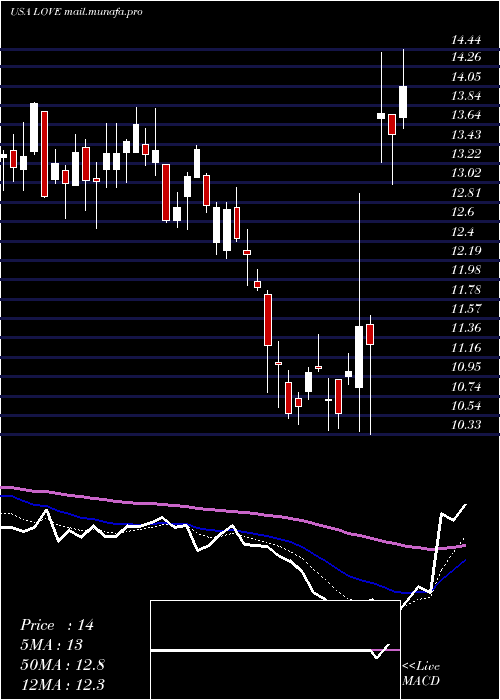Click the 13.64 price axis label
500x700 pixels.
(x=466, y=115)
